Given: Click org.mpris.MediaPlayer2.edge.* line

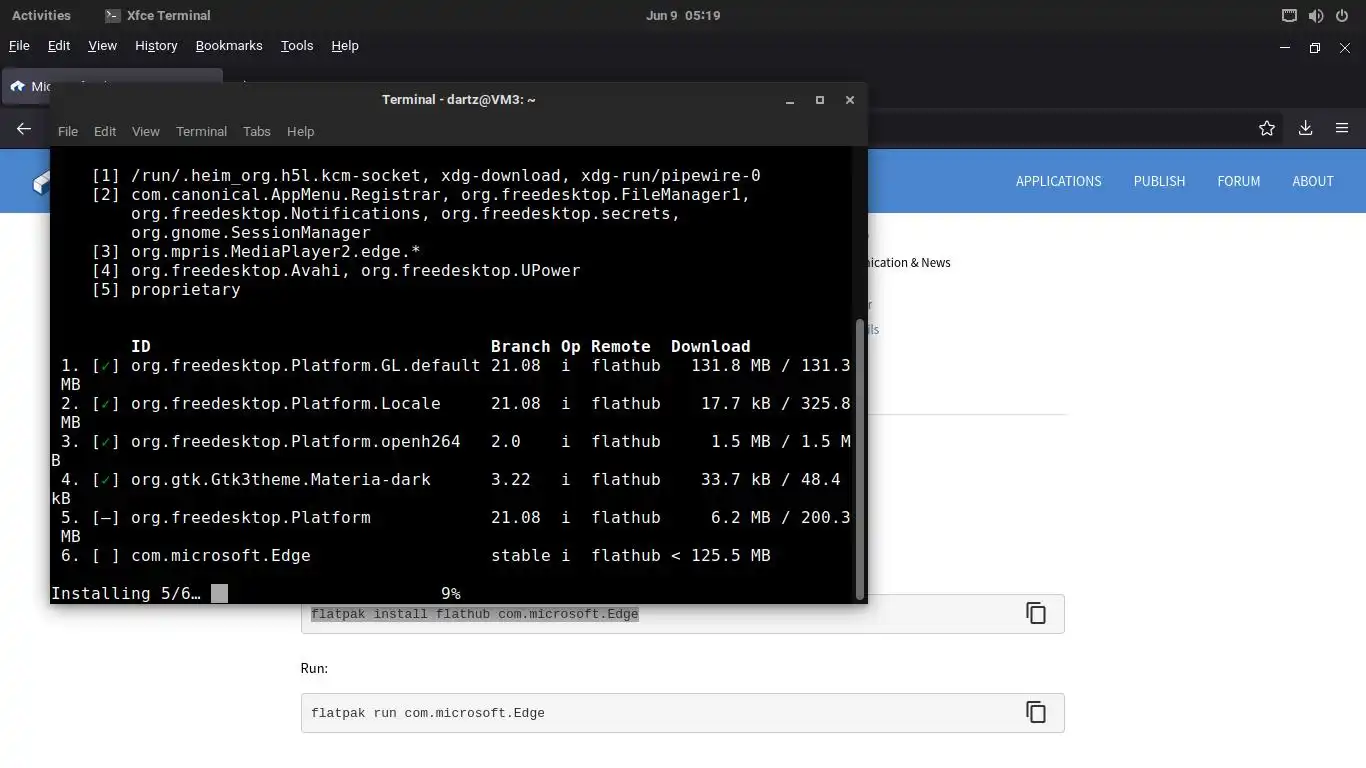Looking at the screenshot, I should tap(256, 252).
